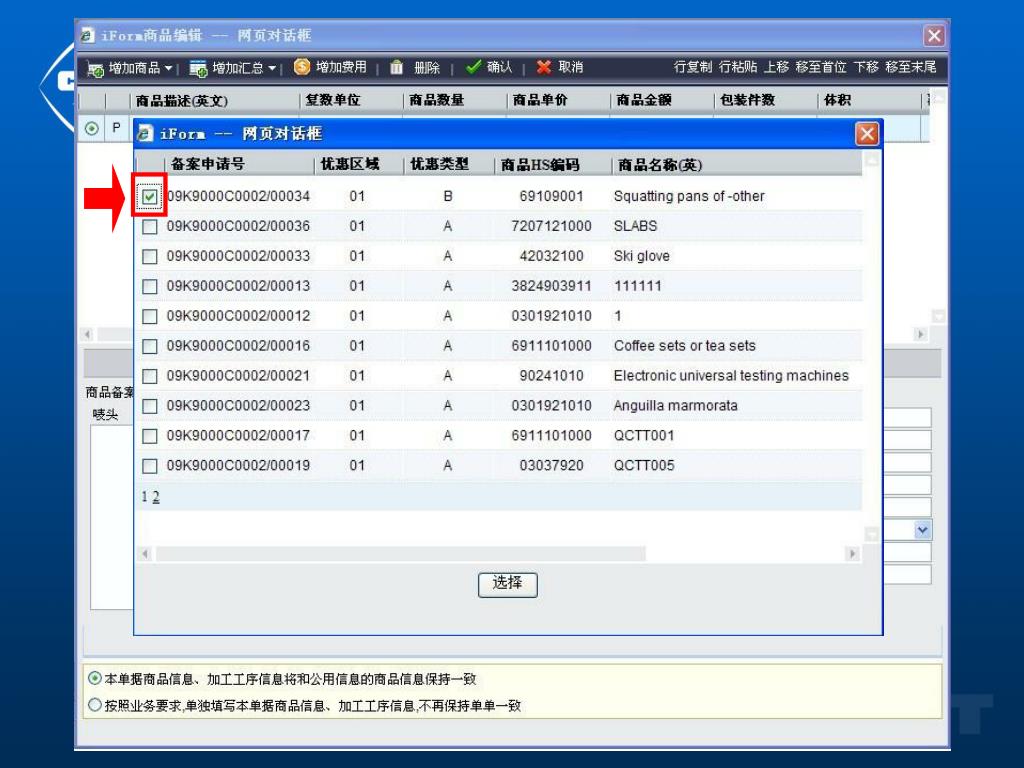Select the radio button in row P

pyautogui.click(x=91, y=129)
